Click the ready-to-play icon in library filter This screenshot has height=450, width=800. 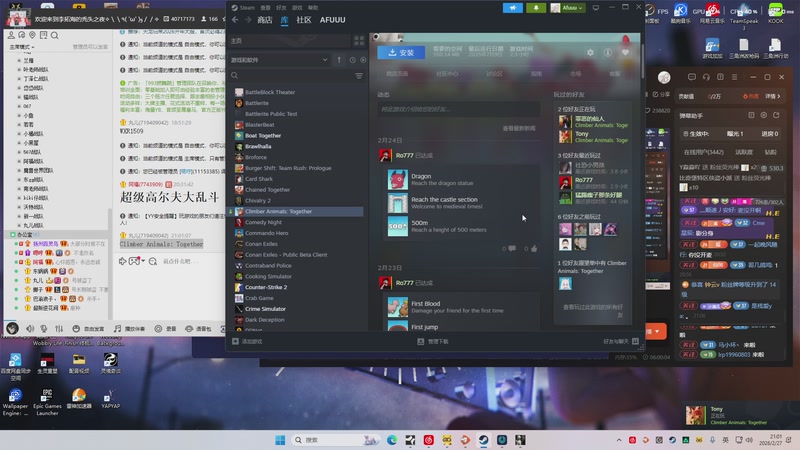[363, 60]
